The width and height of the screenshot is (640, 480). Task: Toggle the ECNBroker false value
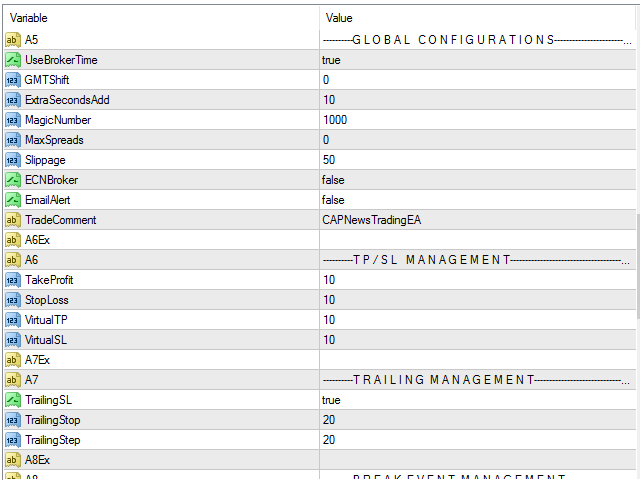coord(333,180)
